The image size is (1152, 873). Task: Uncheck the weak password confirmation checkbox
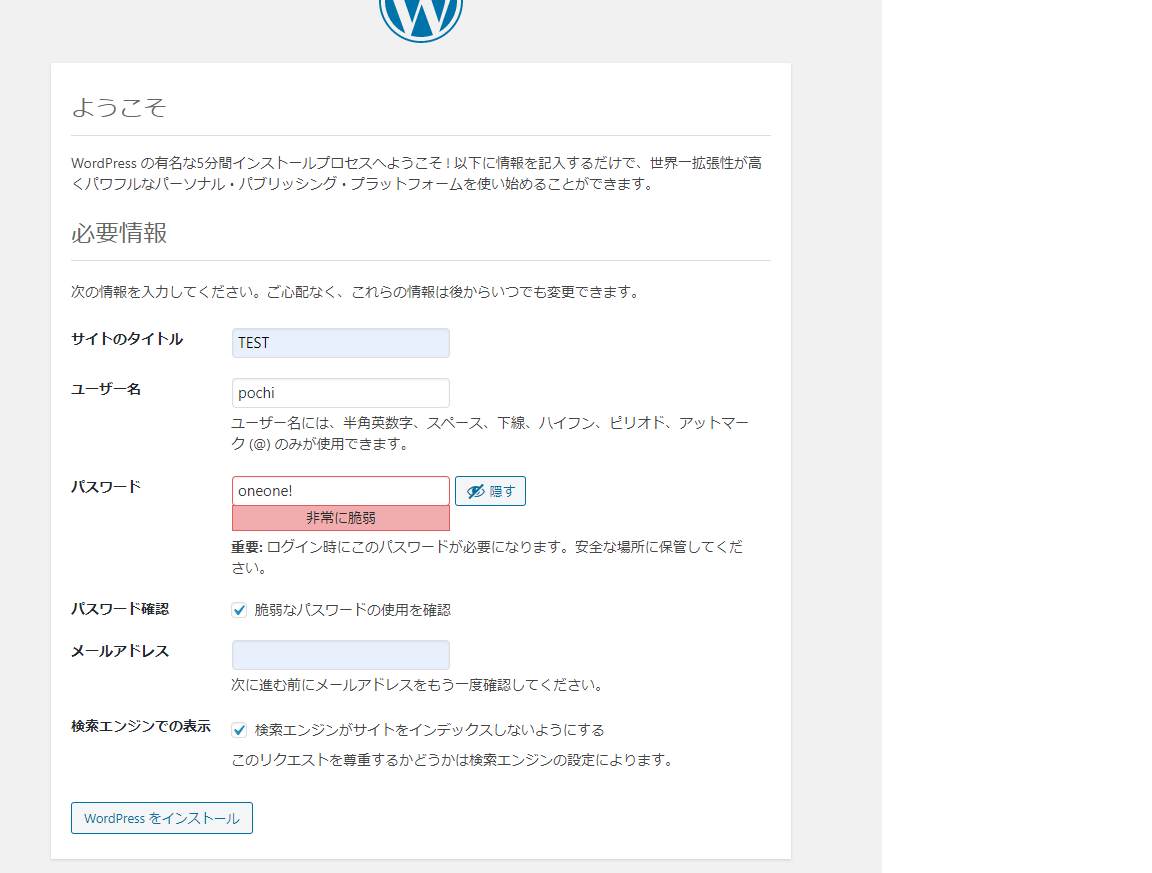coord(239,610)
